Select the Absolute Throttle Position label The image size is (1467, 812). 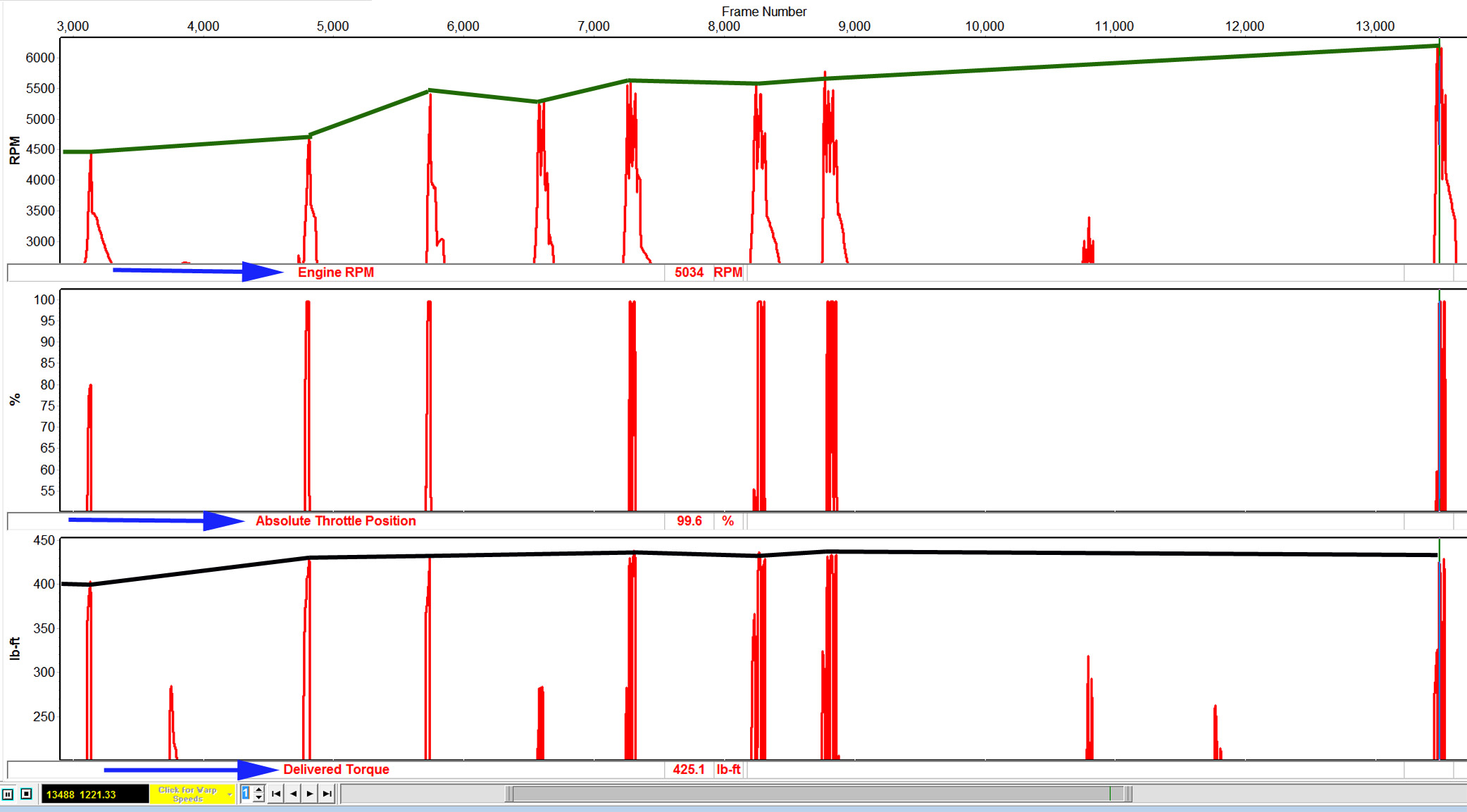coord(335,521)
